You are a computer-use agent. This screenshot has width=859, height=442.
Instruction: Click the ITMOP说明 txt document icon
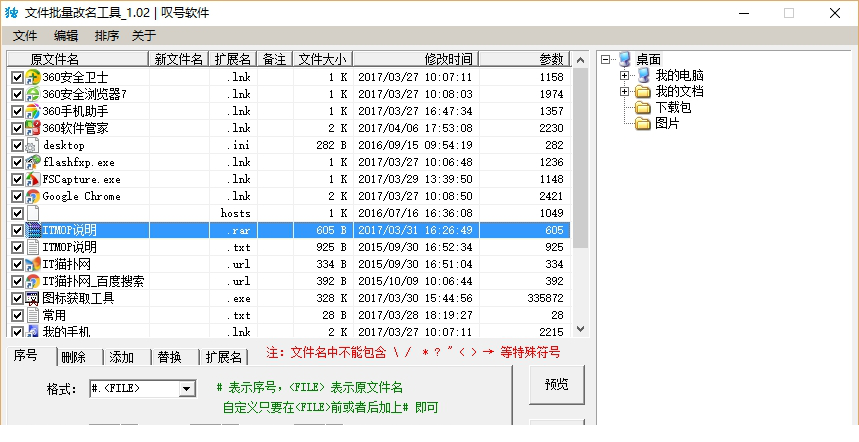pos(33,247)
